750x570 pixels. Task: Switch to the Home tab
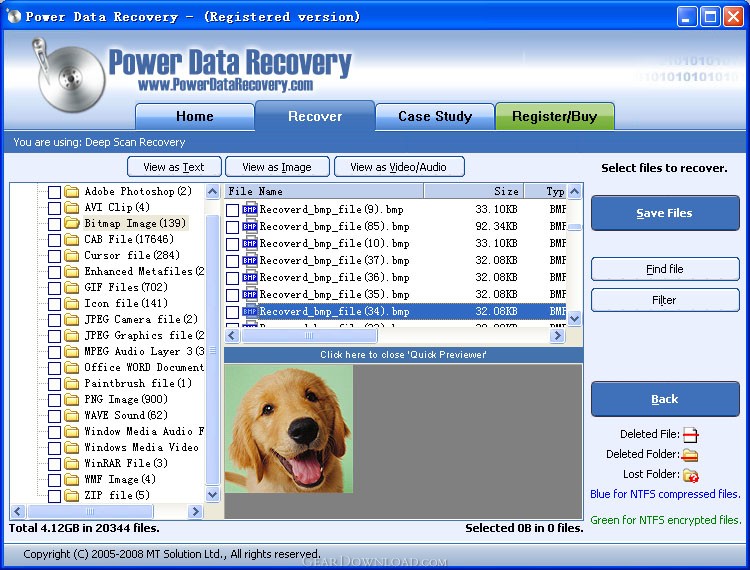(194, 117)
